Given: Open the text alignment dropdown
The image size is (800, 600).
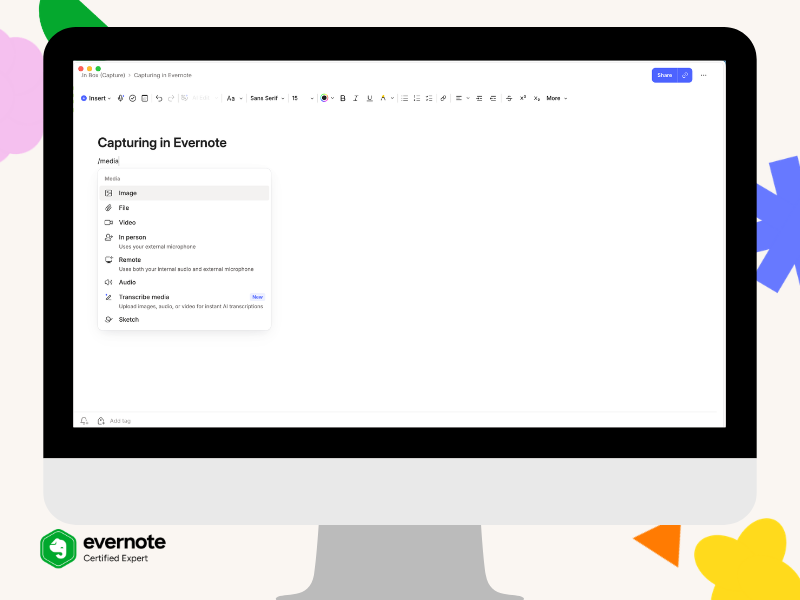Looking at the screenshot, I should click(462, 98).
